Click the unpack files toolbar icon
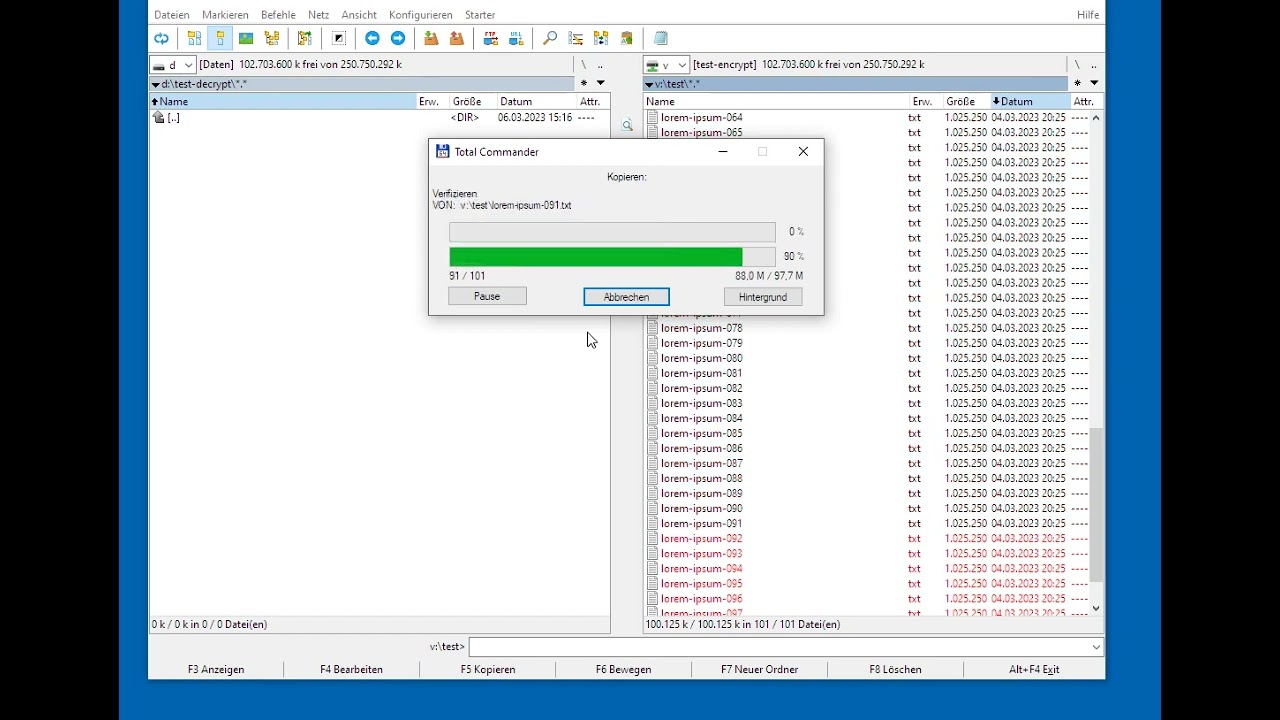1280x720 pixels. point(457,39)
